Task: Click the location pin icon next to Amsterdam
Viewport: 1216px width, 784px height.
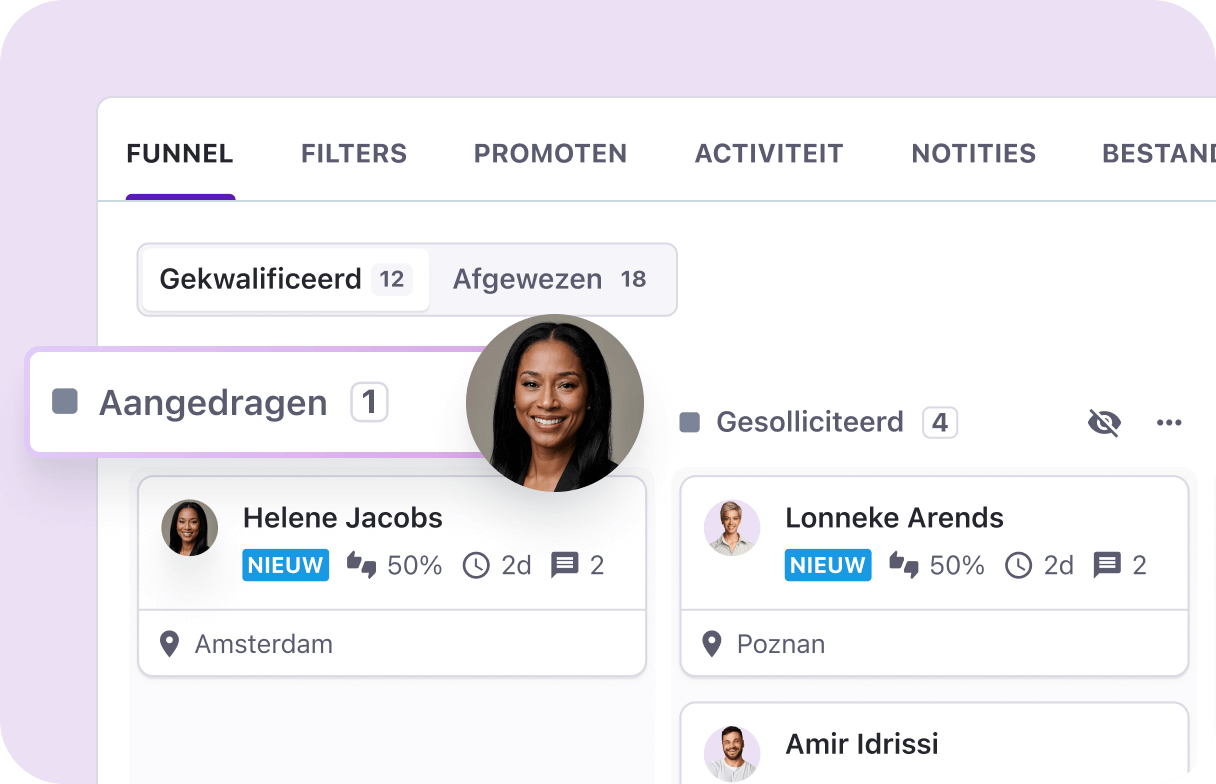Action: (169, 644)
